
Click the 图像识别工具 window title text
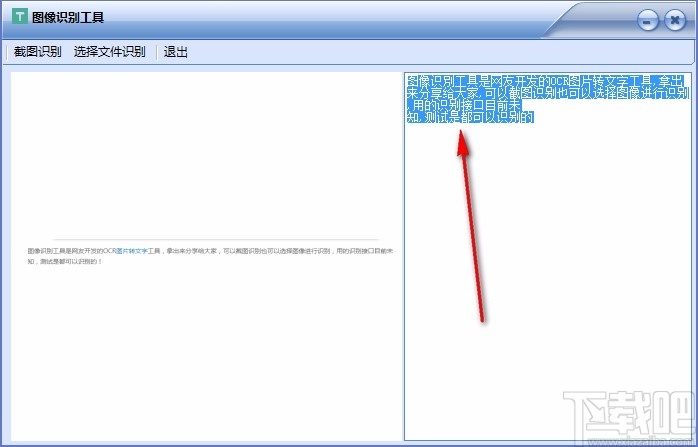[x=68, y=18]
